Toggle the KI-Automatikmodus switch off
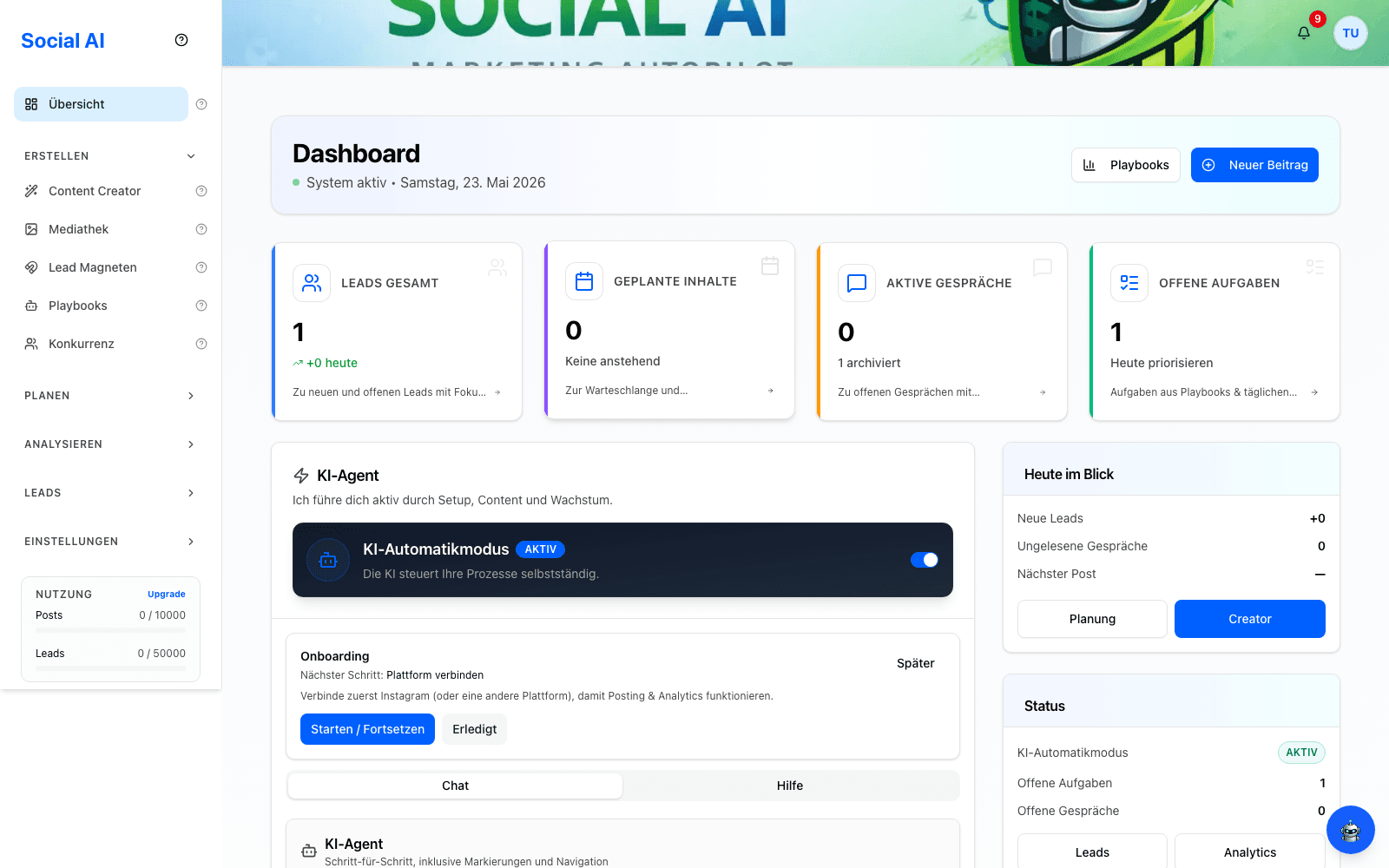The width and height of the screenshot is (1389, 868). tap(925, 560)
